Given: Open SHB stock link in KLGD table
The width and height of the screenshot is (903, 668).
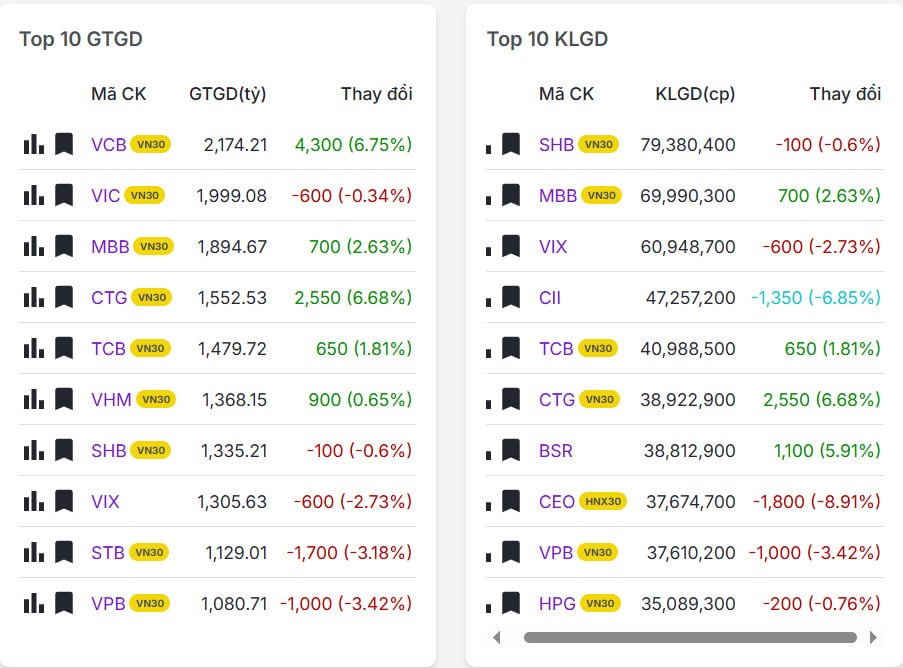Looking at the screenshot, I should point(556,144).
